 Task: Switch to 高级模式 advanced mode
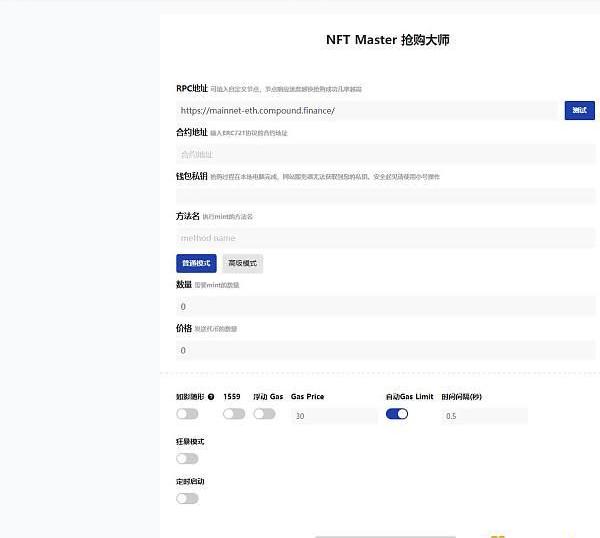point(243,263)
